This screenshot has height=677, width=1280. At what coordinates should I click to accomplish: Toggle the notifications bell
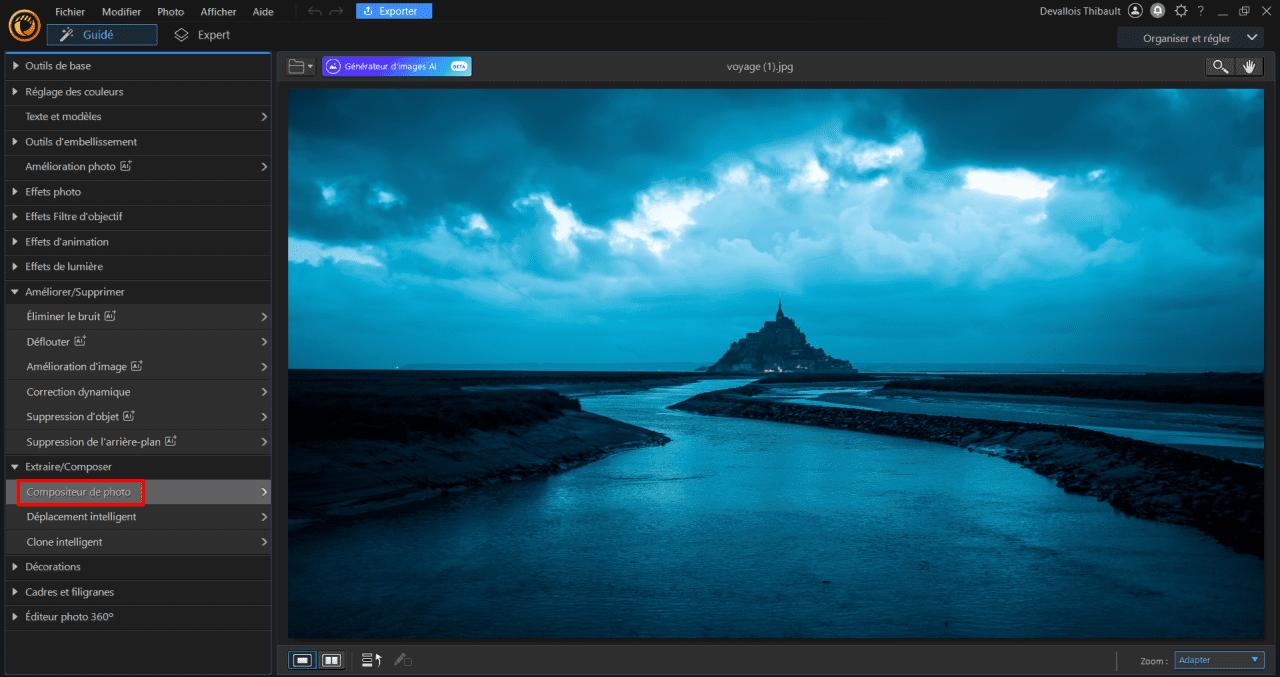click(1157, 11)
